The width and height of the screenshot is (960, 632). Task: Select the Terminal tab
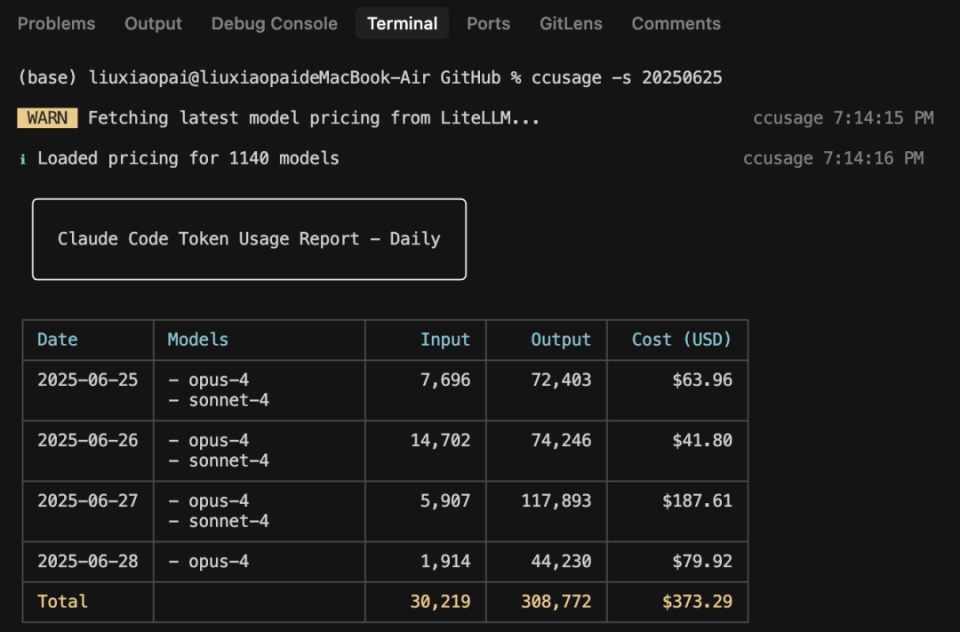(402, 23)
